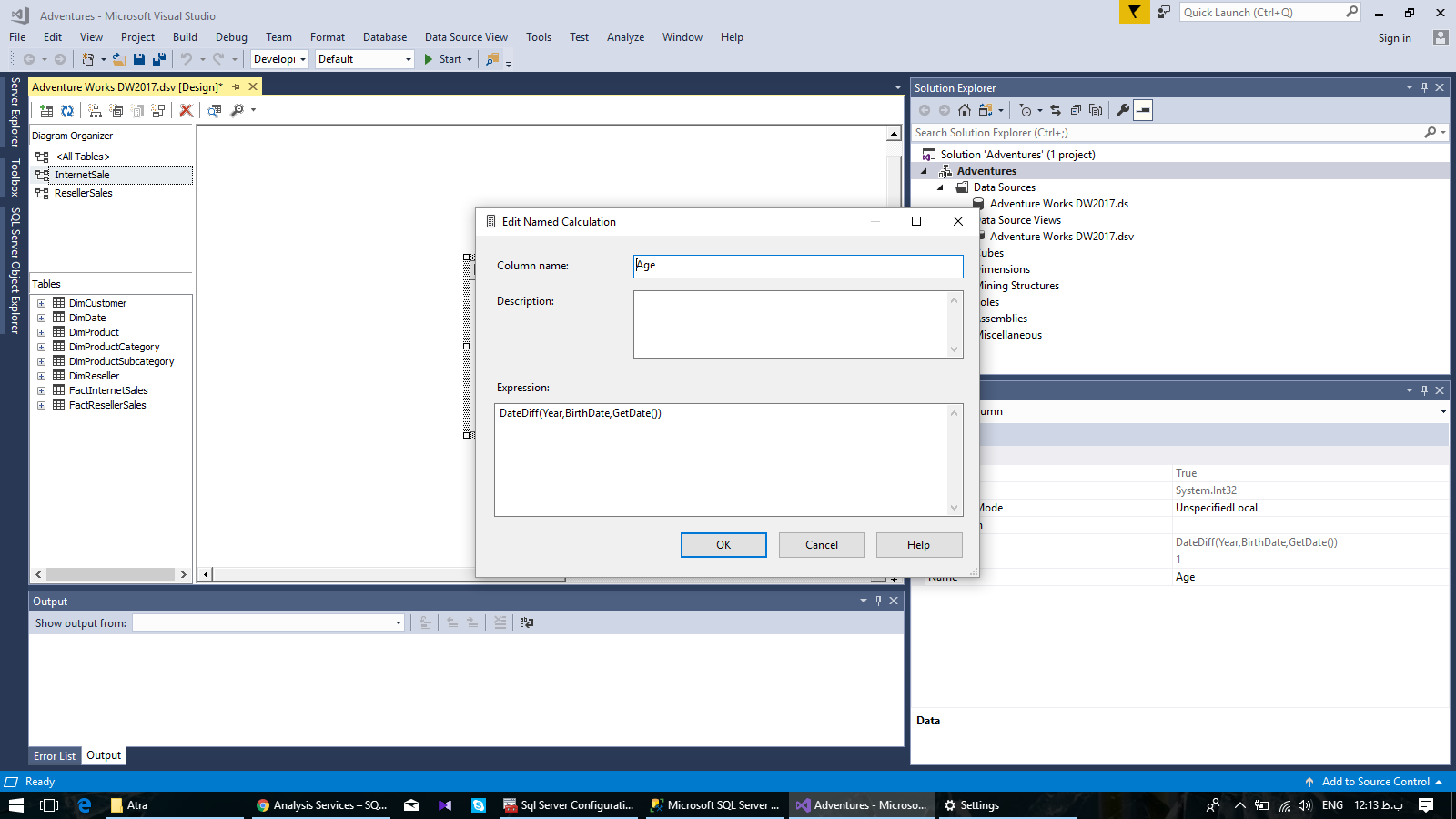Image resolution: width=1456 pixels, height=819 pixels.
Task: Click the Save All icon
Action: tap(159, 59)
